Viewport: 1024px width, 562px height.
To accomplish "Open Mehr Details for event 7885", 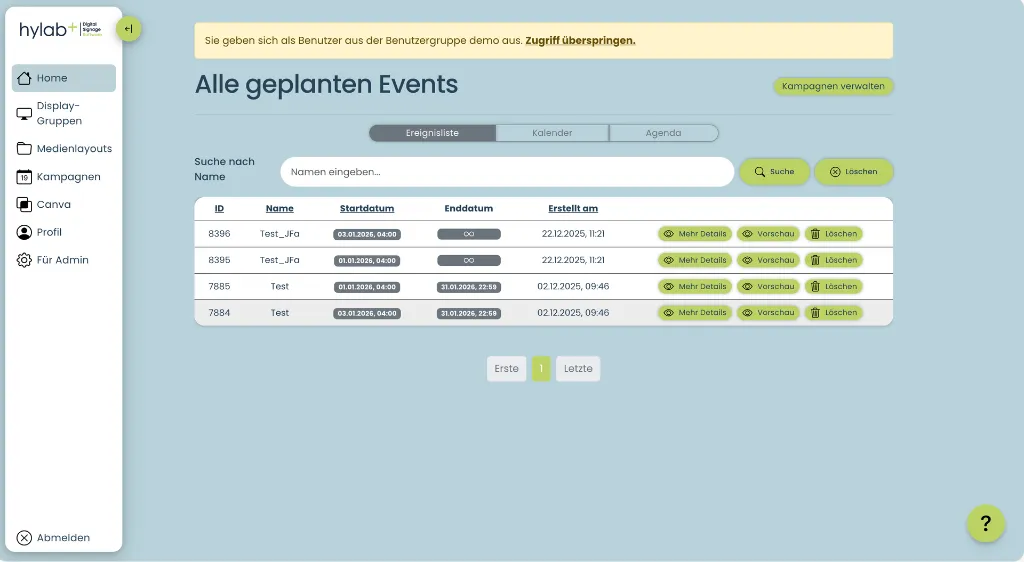I will pos(695,287).
